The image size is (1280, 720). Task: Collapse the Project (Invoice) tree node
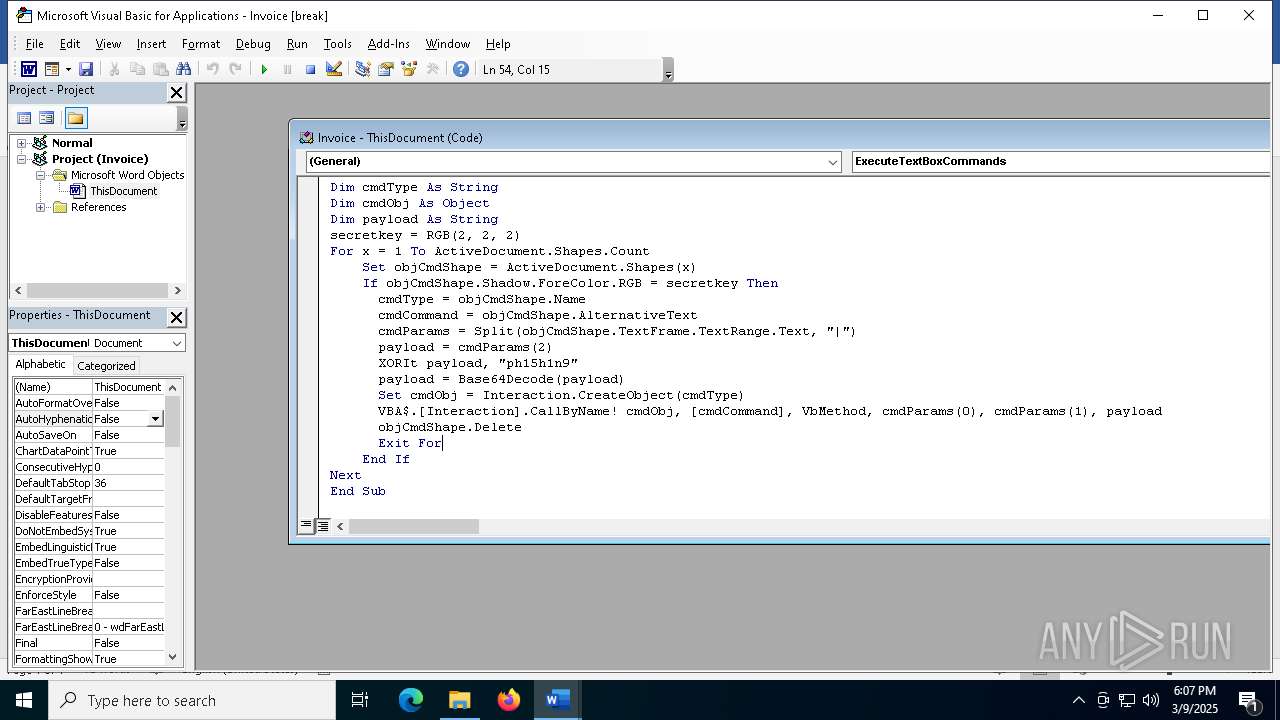click(x=21, y=159)
